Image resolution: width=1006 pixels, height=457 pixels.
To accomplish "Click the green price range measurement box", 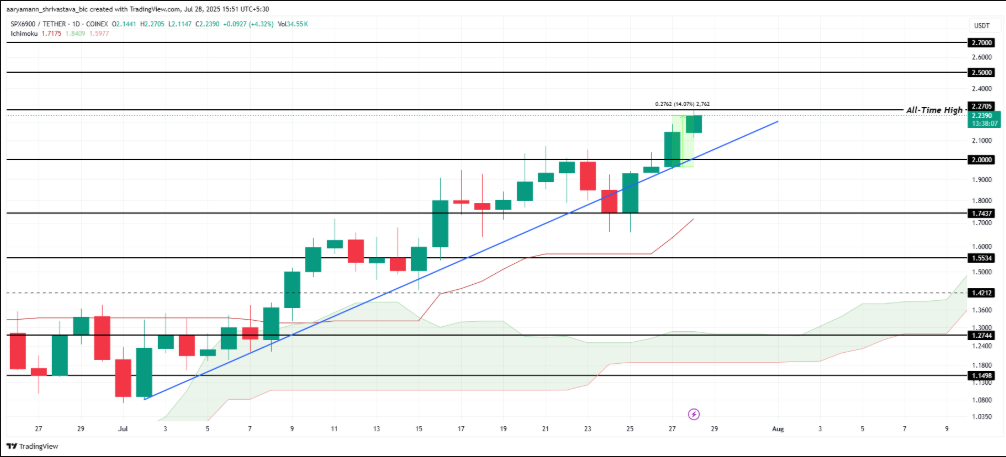I will tap(683, 141).
